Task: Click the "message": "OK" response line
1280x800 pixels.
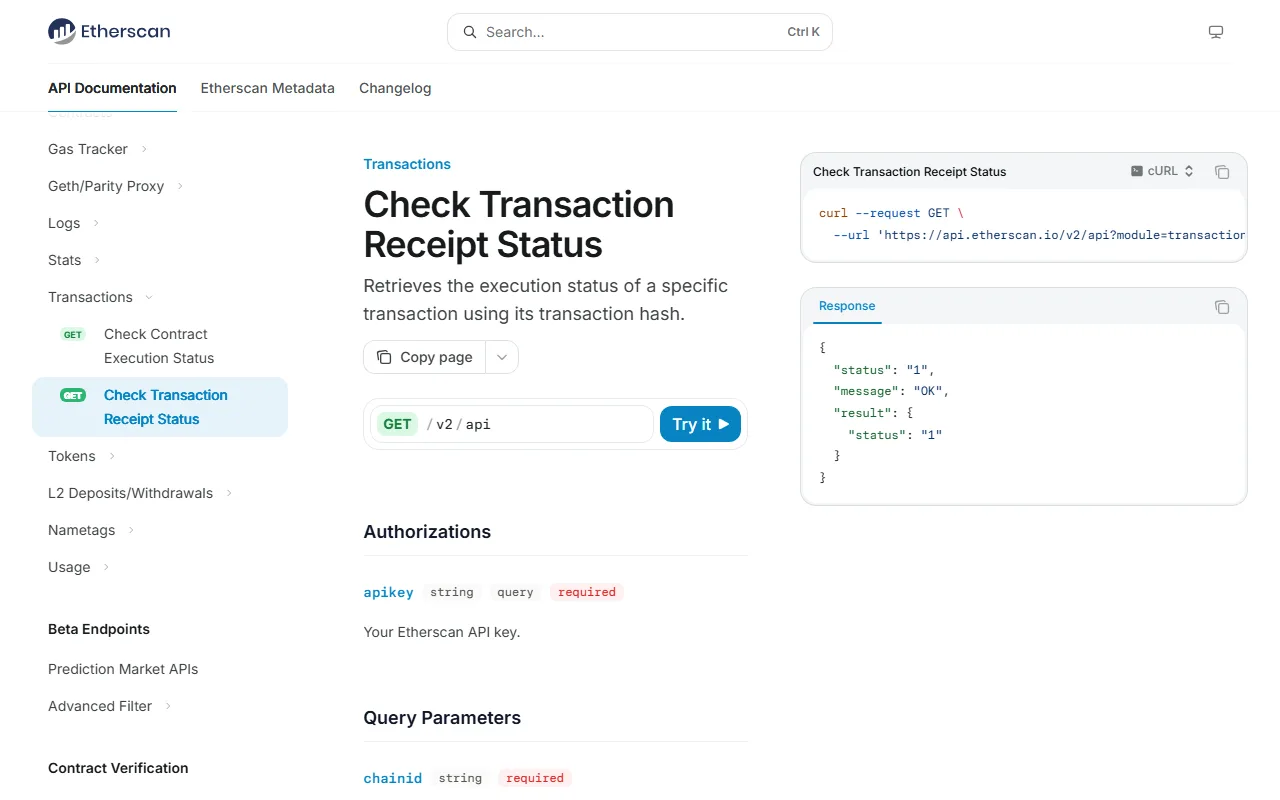Action: pyautogui.click(x=891, y=391)
